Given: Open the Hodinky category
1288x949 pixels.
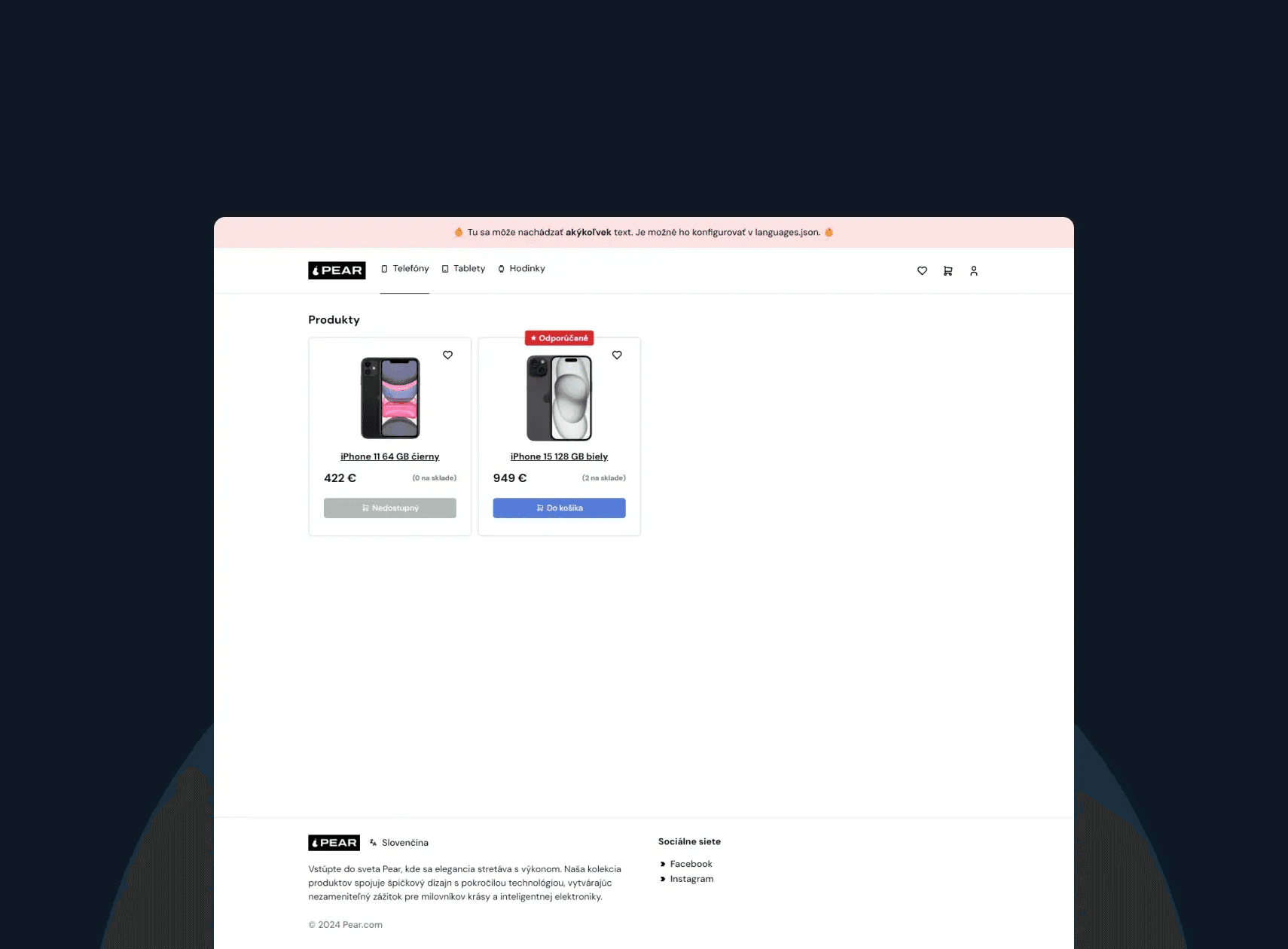Looking at the screenshot, I should pyautogui.click(x=521, y=269).
